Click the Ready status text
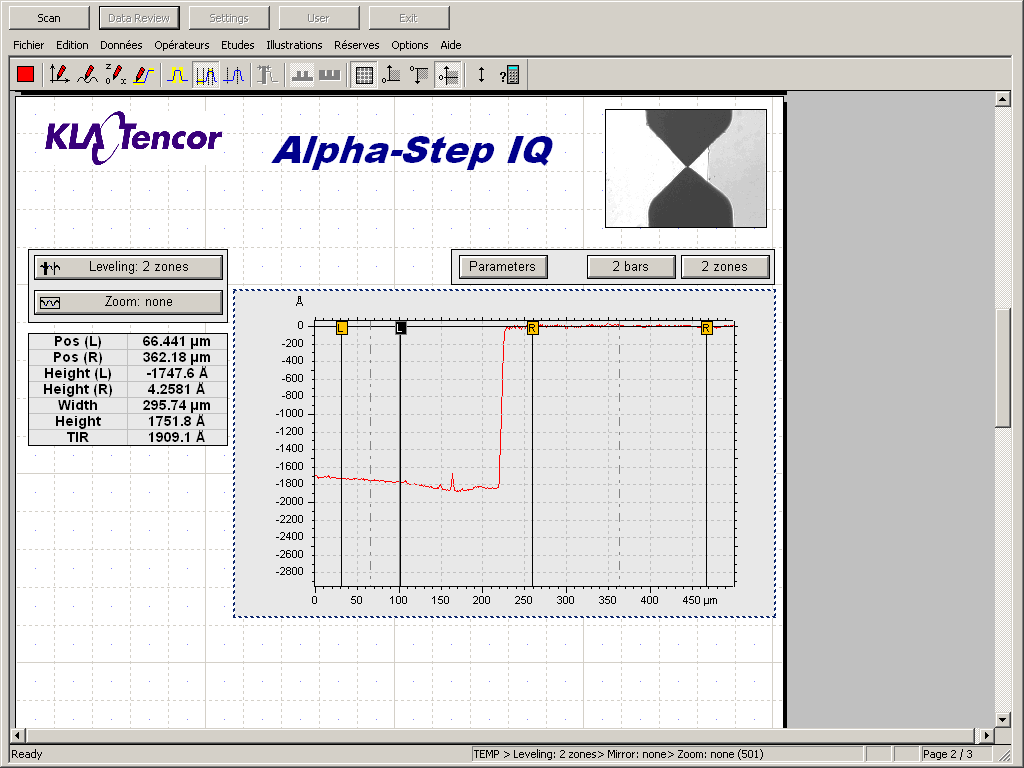The image size is (1024, 768). coord(27,754)
